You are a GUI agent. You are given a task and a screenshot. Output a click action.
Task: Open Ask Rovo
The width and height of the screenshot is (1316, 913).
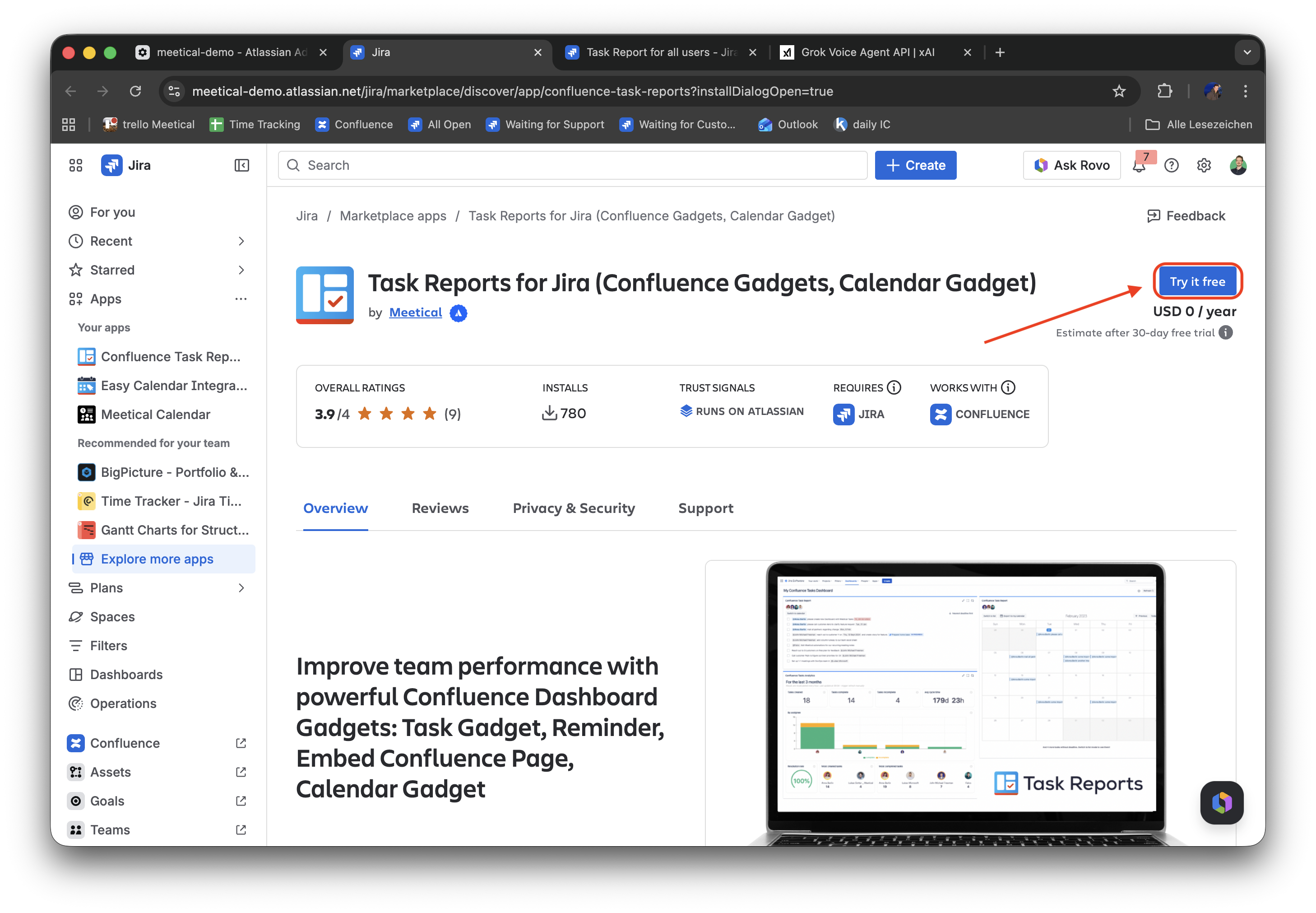click(x=1071, y=165)
